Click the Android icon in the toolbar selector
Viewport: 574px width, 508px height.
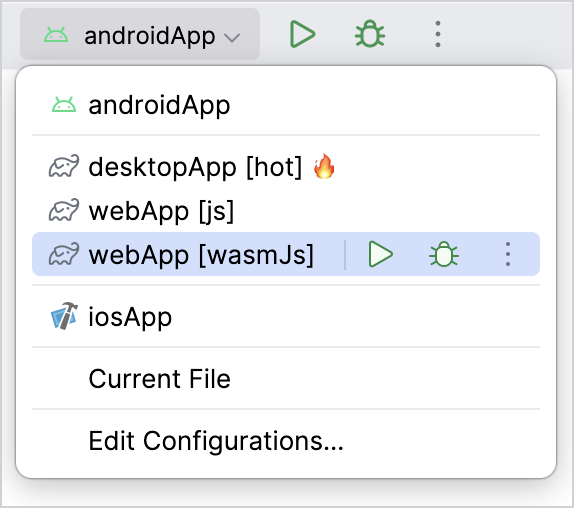(x=56, y=35)
